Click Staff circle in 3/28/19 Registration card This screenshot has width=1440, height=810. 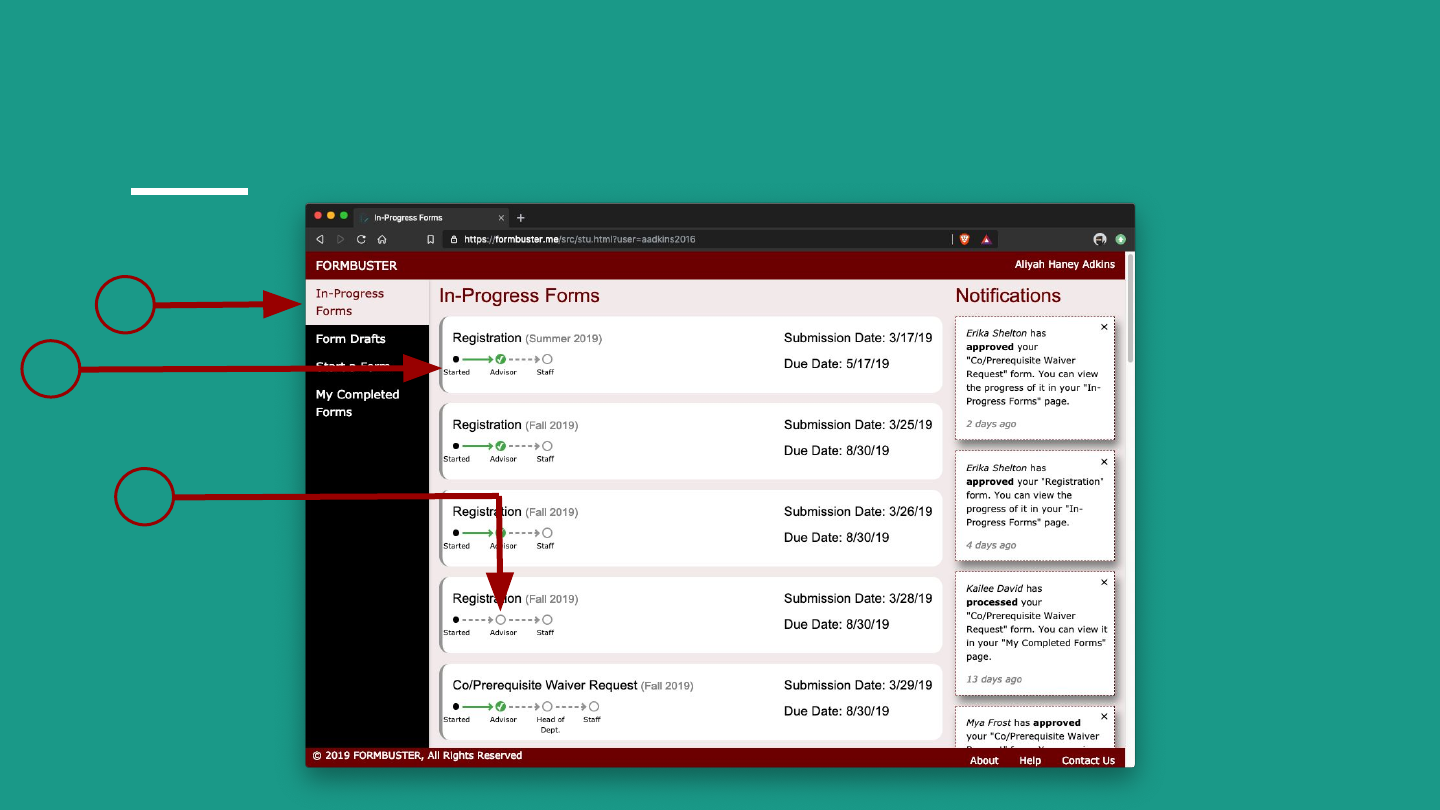pos(547,620)
